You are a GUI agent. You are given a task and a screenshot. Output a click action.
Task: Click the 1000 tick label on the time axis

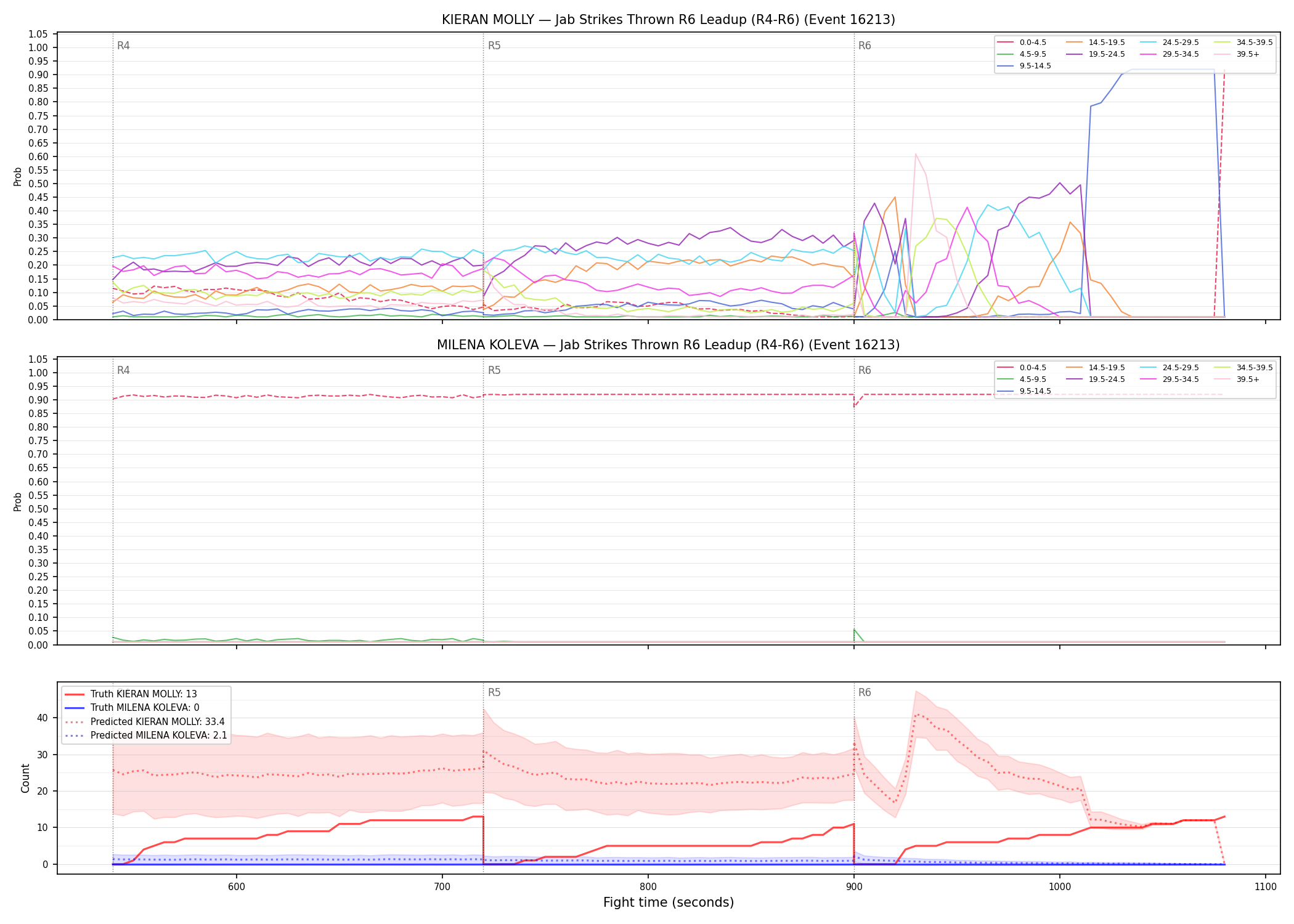tap(1059, 886)
